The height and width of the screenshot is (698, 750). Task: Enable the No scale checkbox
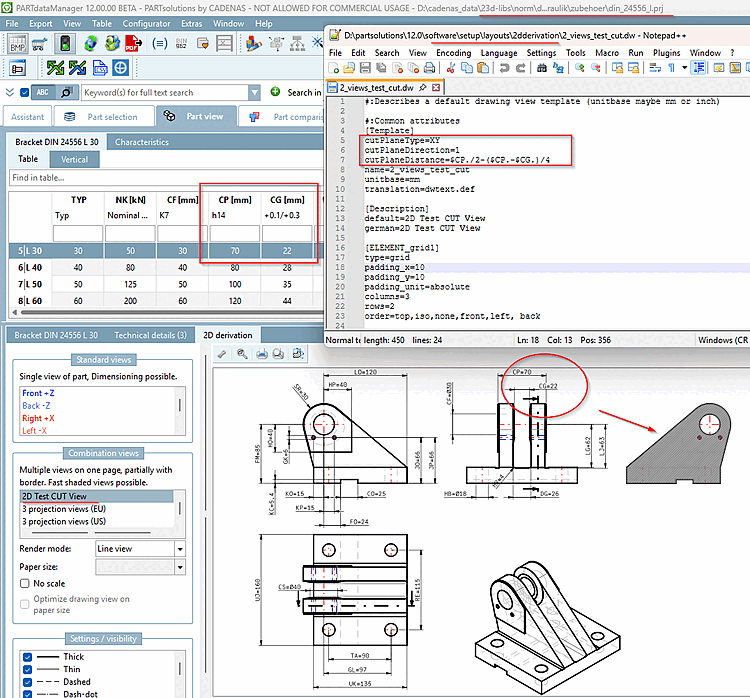coord(25,583)
